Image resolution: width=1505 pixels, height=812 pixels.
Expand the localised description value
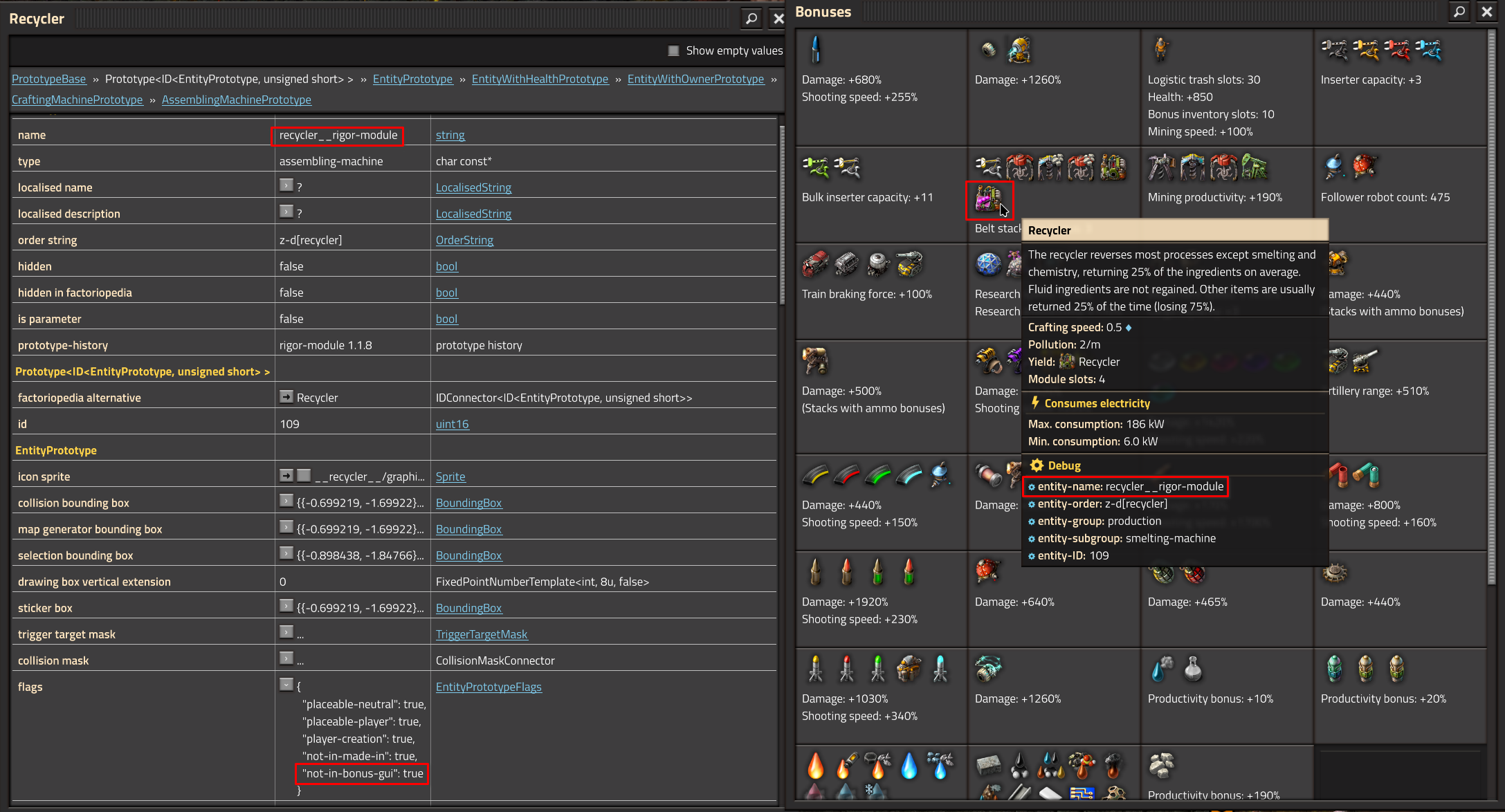[286, 212]
